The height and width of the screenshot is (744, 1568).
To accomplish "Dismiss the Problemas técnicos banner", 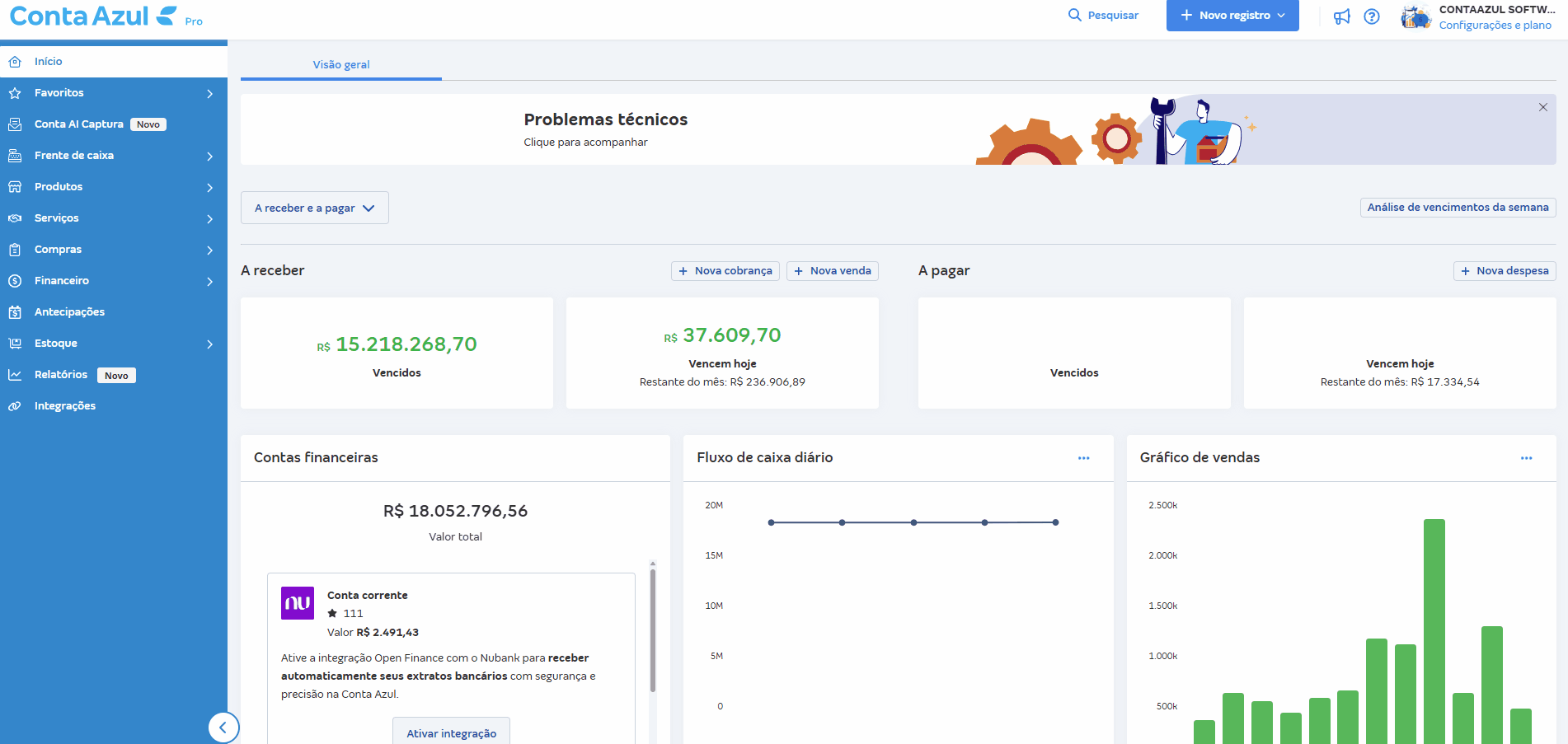I will pos(1542,107).
